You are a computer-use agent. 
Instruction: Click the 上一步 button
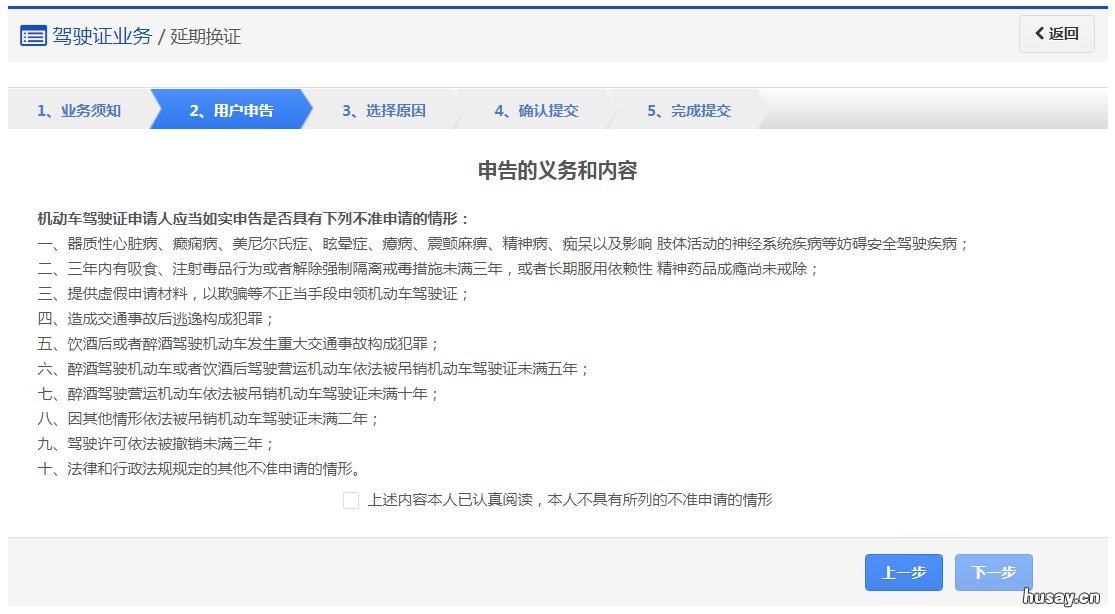pos(903,572)
